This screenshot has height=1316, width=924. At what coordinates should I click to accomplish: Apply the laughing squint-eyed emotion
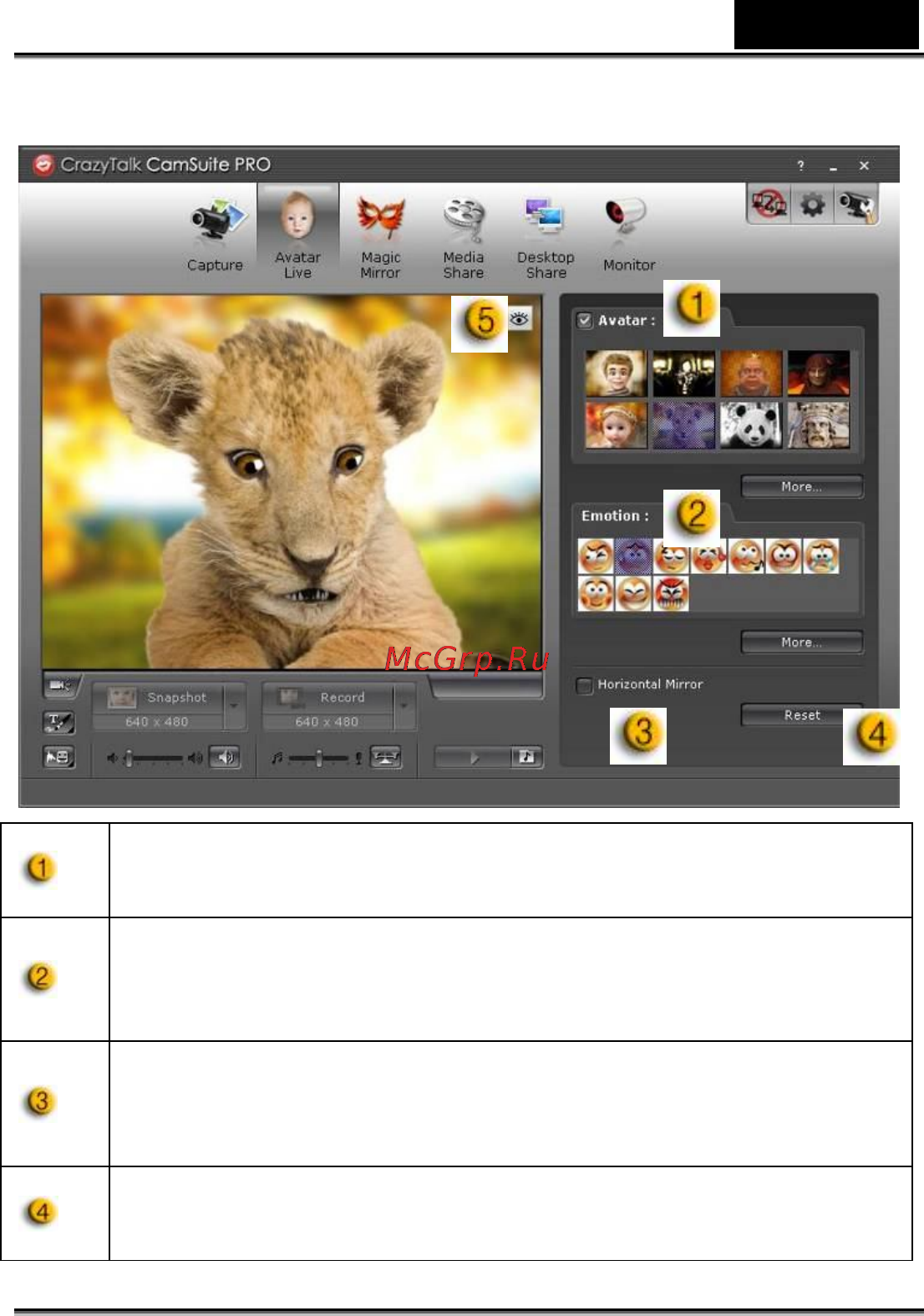(x=633, y=593)
